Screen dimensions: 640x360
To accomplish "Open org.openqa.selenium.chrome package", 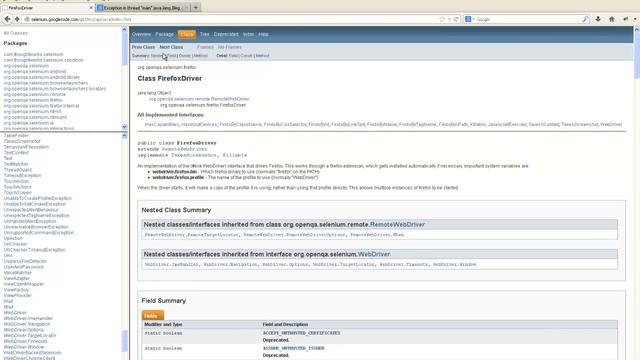I will (35, 94).
